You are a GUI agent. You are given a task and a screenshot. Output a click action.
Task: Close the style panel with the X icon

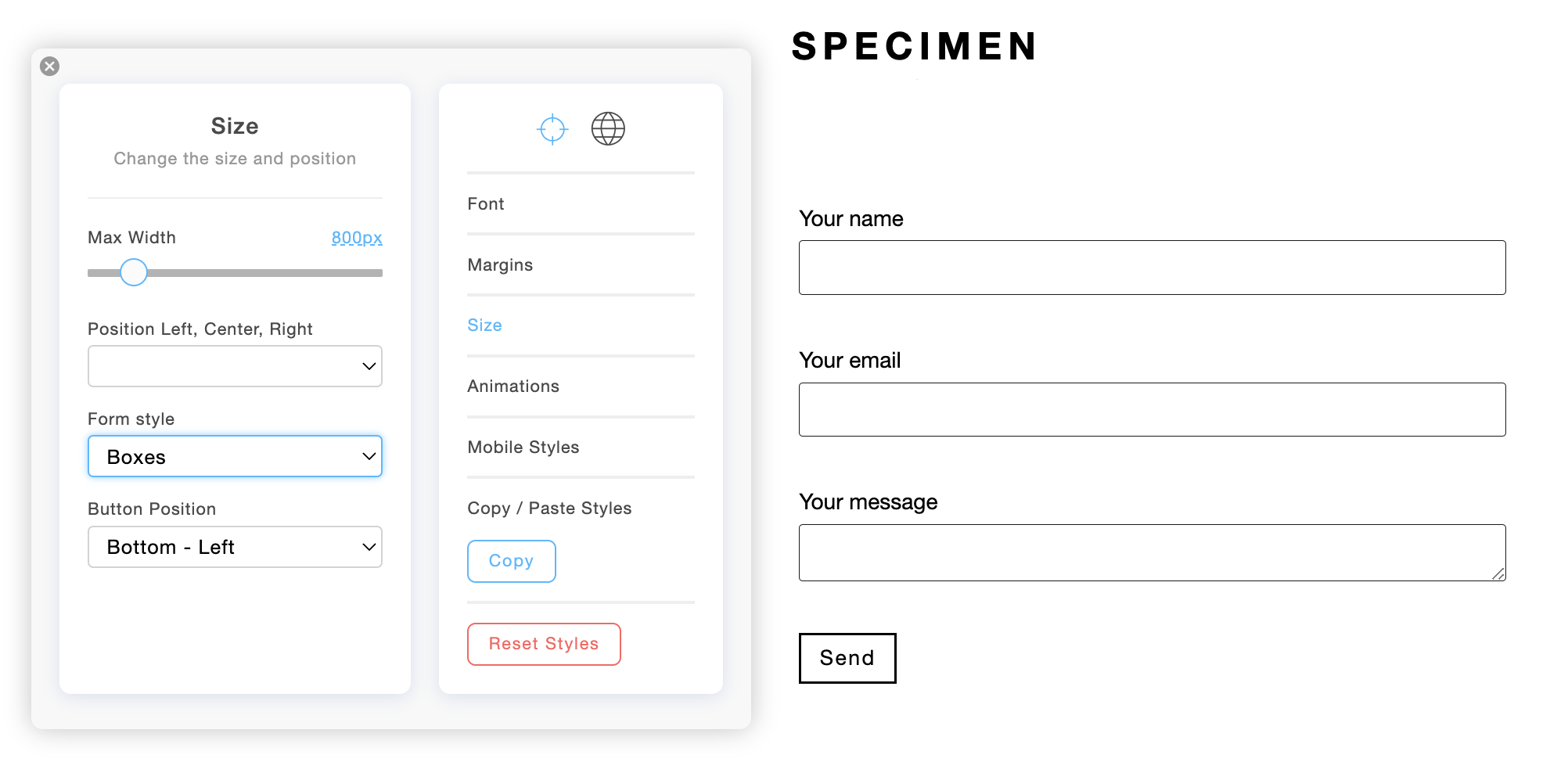[50, 66]
